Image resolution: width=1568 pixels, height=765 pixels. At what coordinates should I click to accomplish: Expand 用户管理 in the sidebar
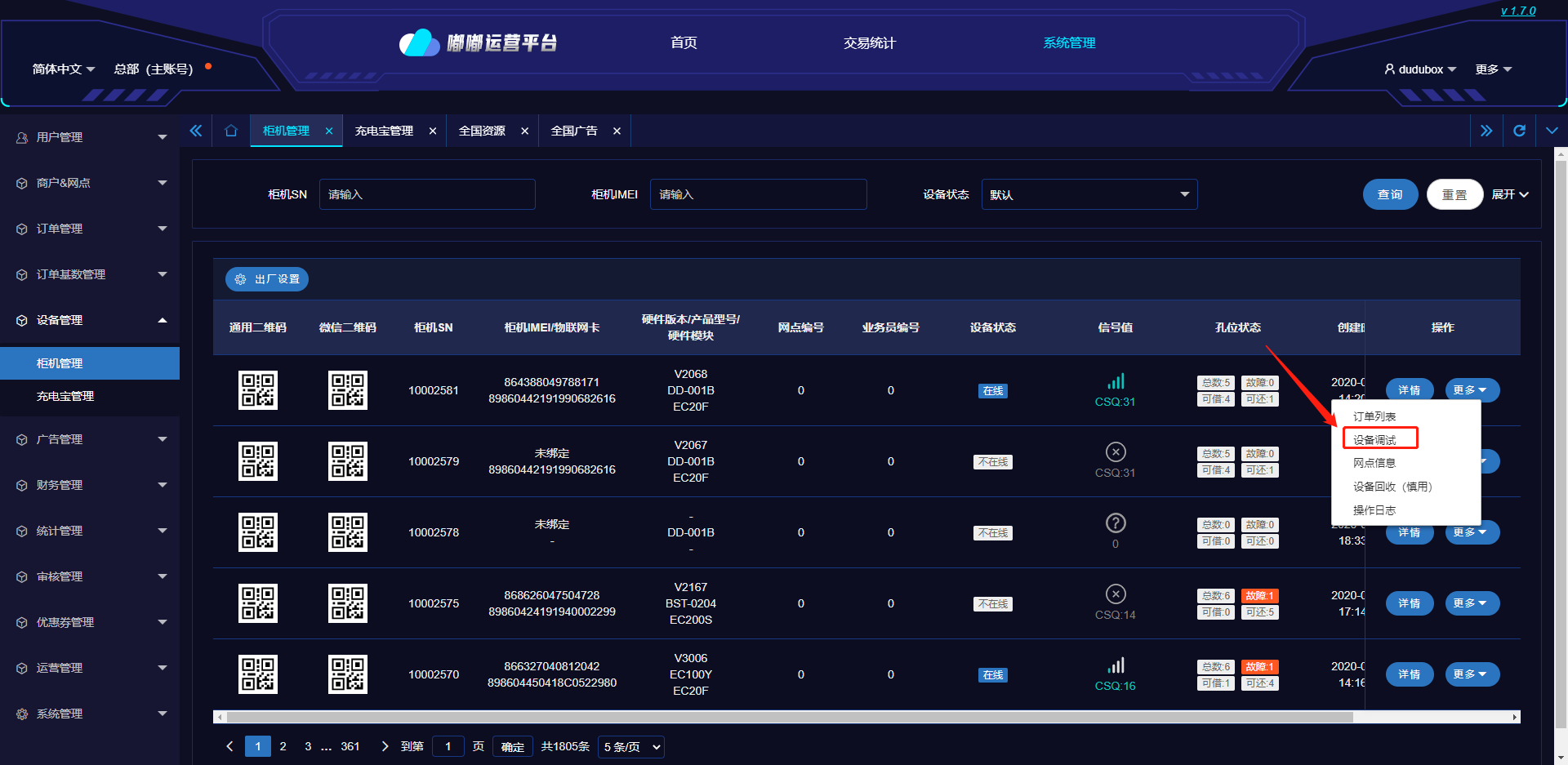(90, 137)
